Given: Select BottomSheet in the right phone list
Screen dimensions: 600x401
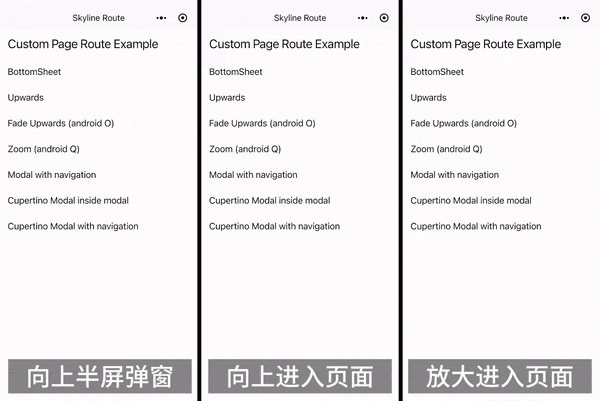Looking at the screenshot, I should tap(437, 72).
